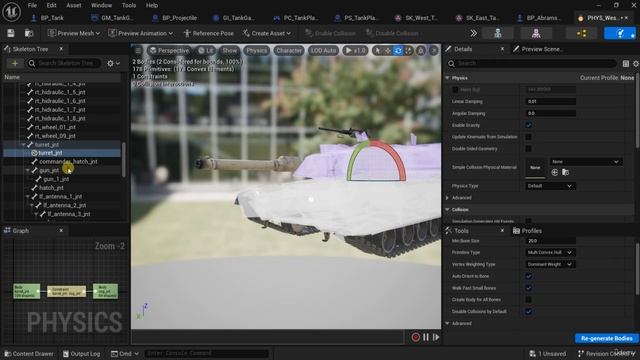
Task: Toggle Simulation Generates Hit Events checkbox
Action: coord(529,221)
